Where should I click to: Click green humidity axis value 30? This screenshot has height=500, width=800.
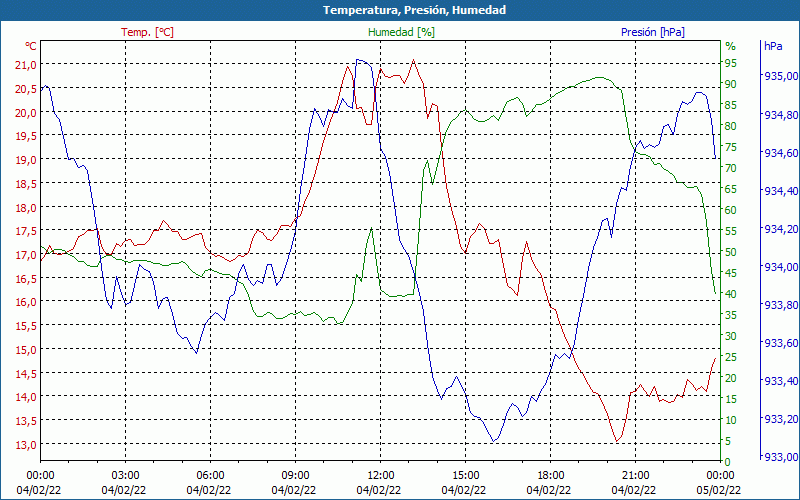pos(731,336)
